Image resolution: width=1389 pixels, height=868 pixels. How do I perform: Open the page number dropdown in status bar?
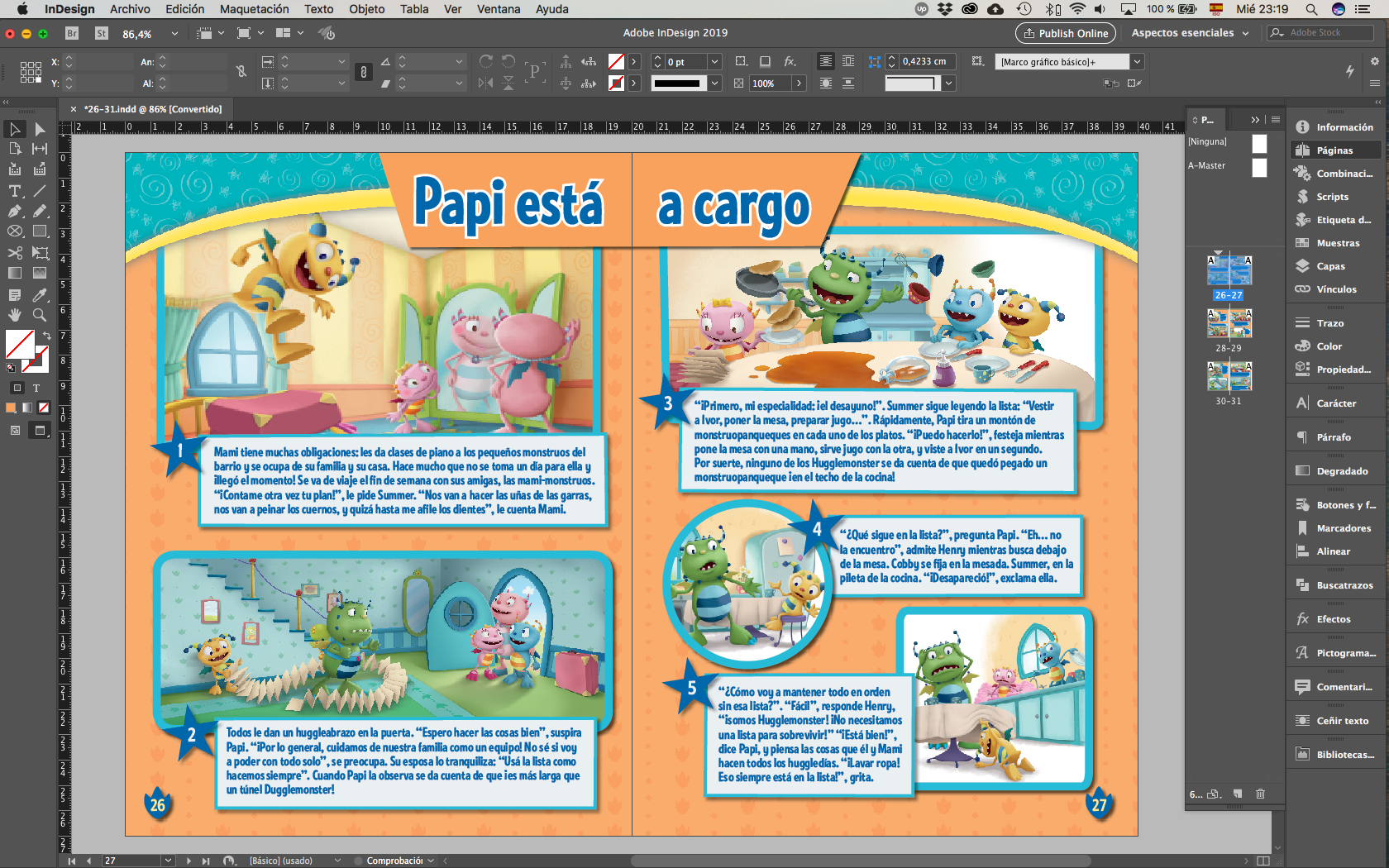pyautogui.click(x=169, y=861)
